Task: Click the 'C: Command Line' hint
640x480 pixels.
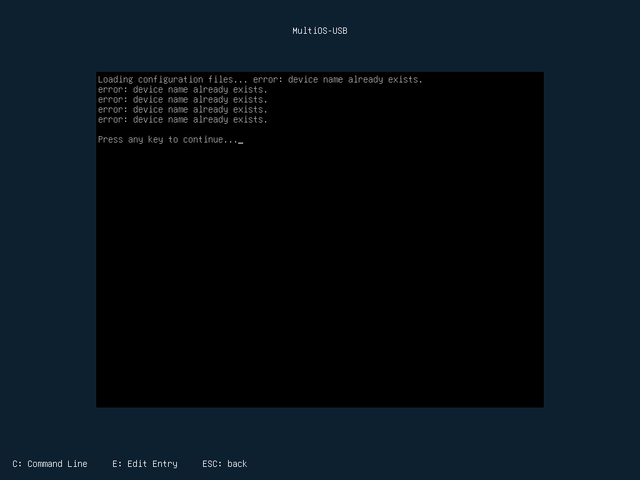Action: (x=50, y=464)
